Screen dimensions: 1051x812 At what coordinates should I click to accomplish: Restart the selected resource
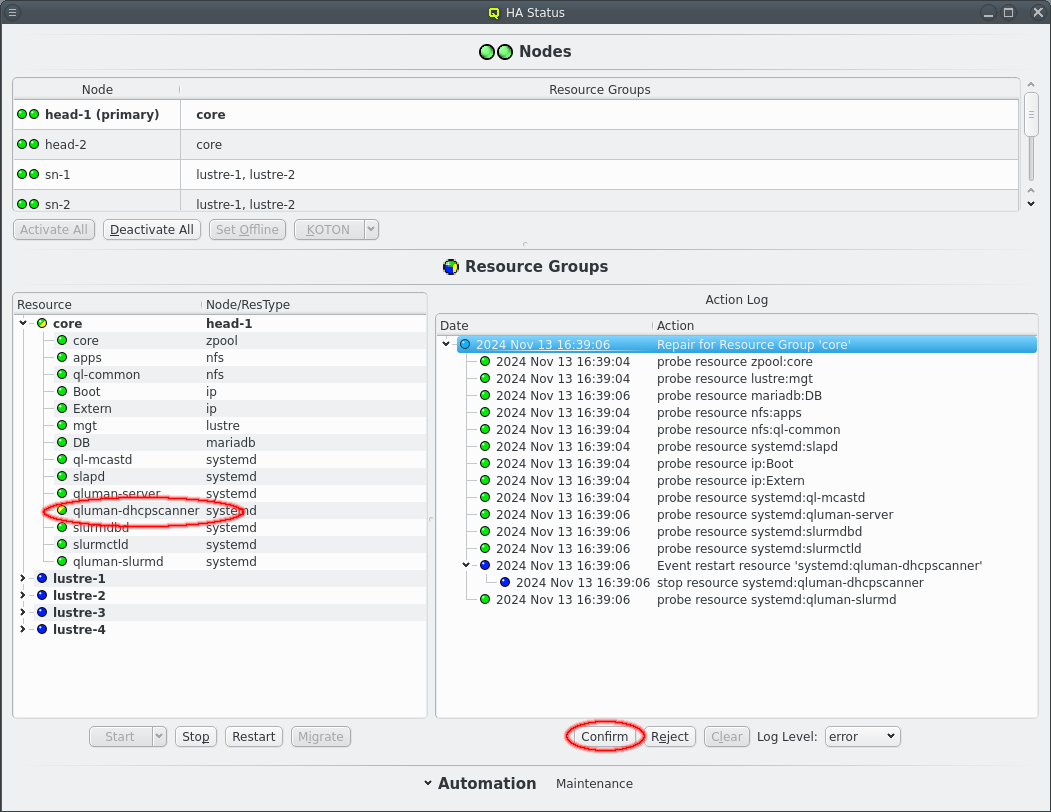[x=254, y=737]
